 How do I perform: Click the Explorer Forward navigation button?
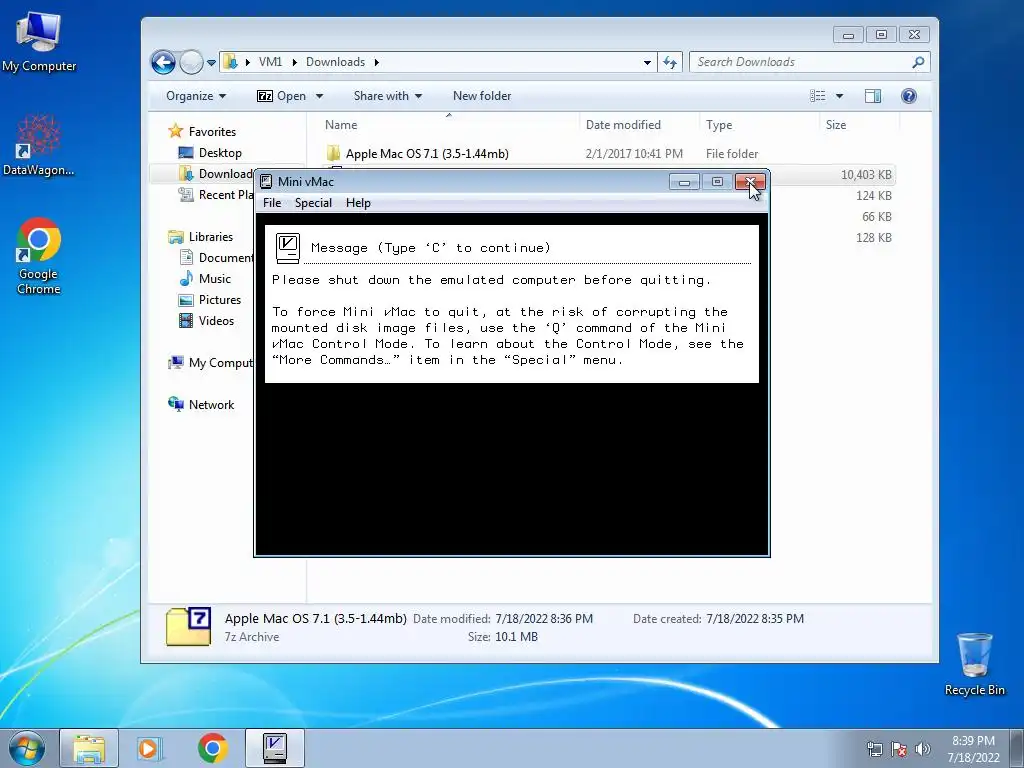[191, 63]
